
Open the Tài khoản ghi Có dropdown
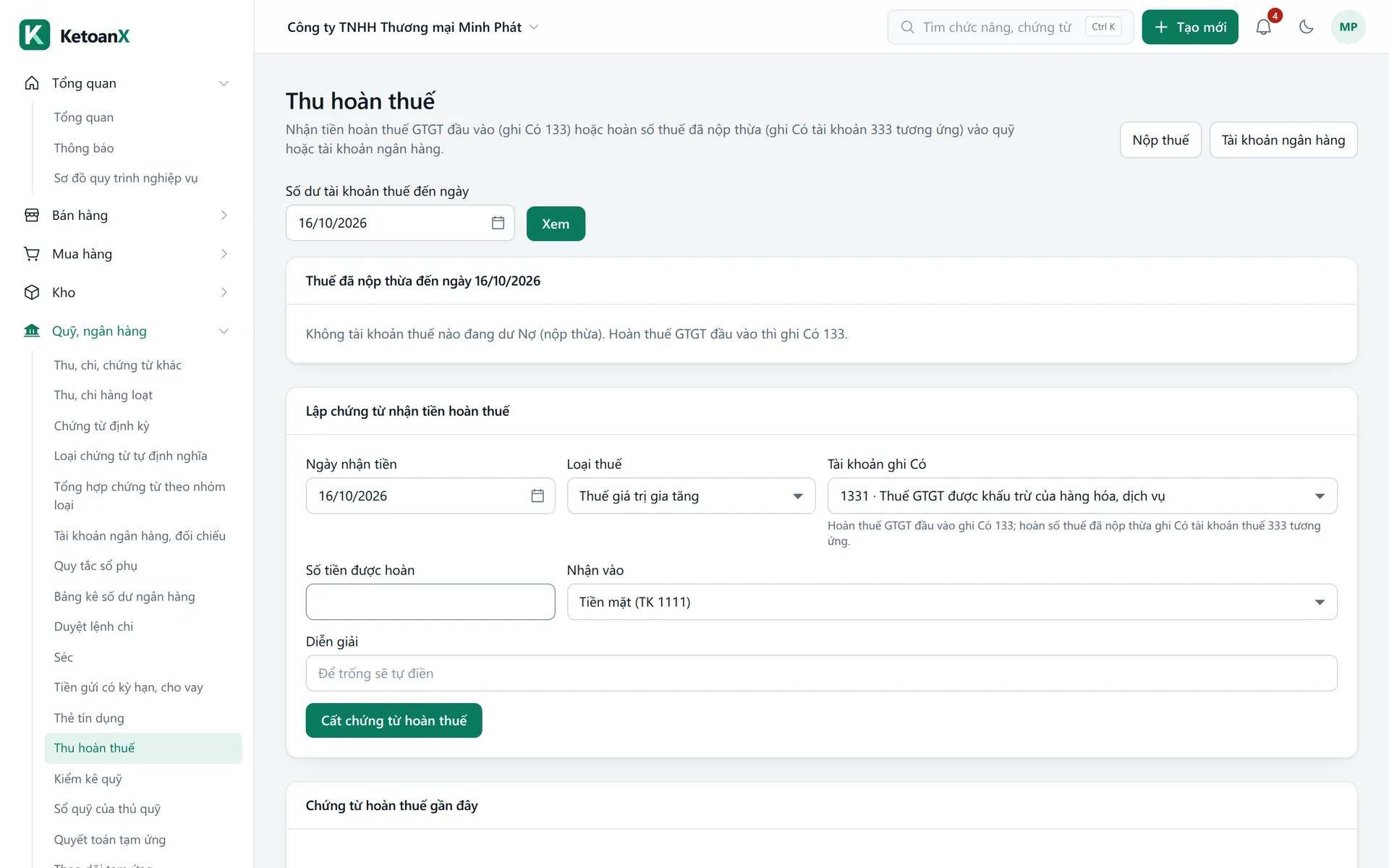[x=1082, y=495]
